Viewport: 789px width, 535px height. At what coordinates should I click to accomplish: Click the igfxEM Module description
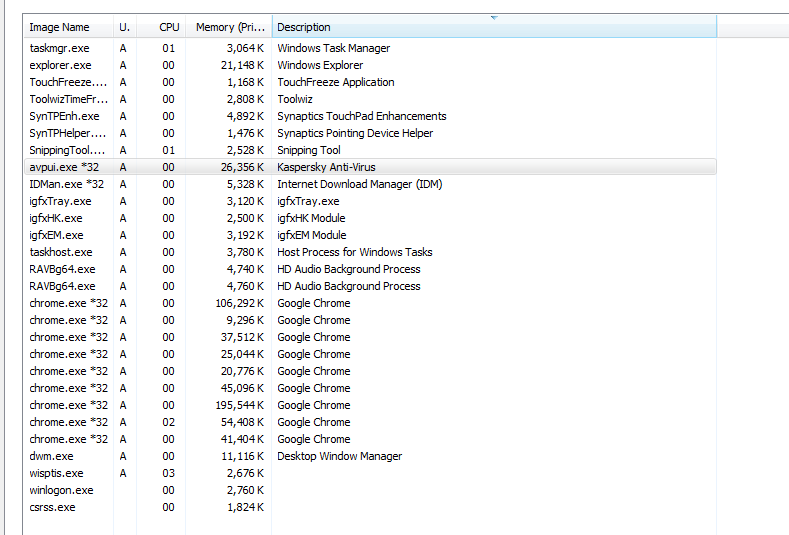311,236
